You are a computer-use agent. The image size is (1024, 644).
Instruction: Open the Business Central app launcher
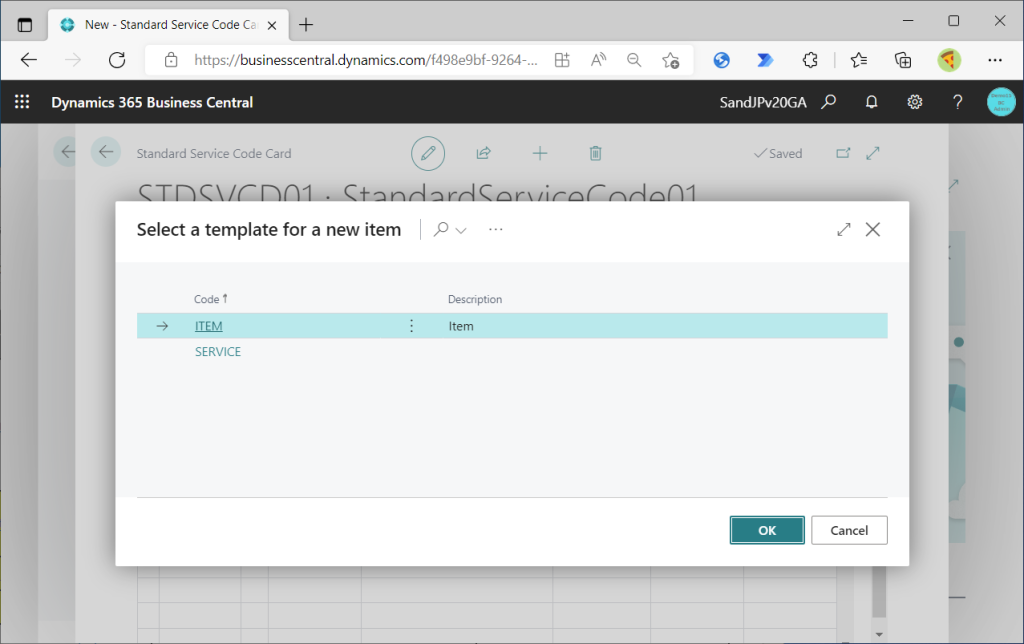tap(22, 102)
